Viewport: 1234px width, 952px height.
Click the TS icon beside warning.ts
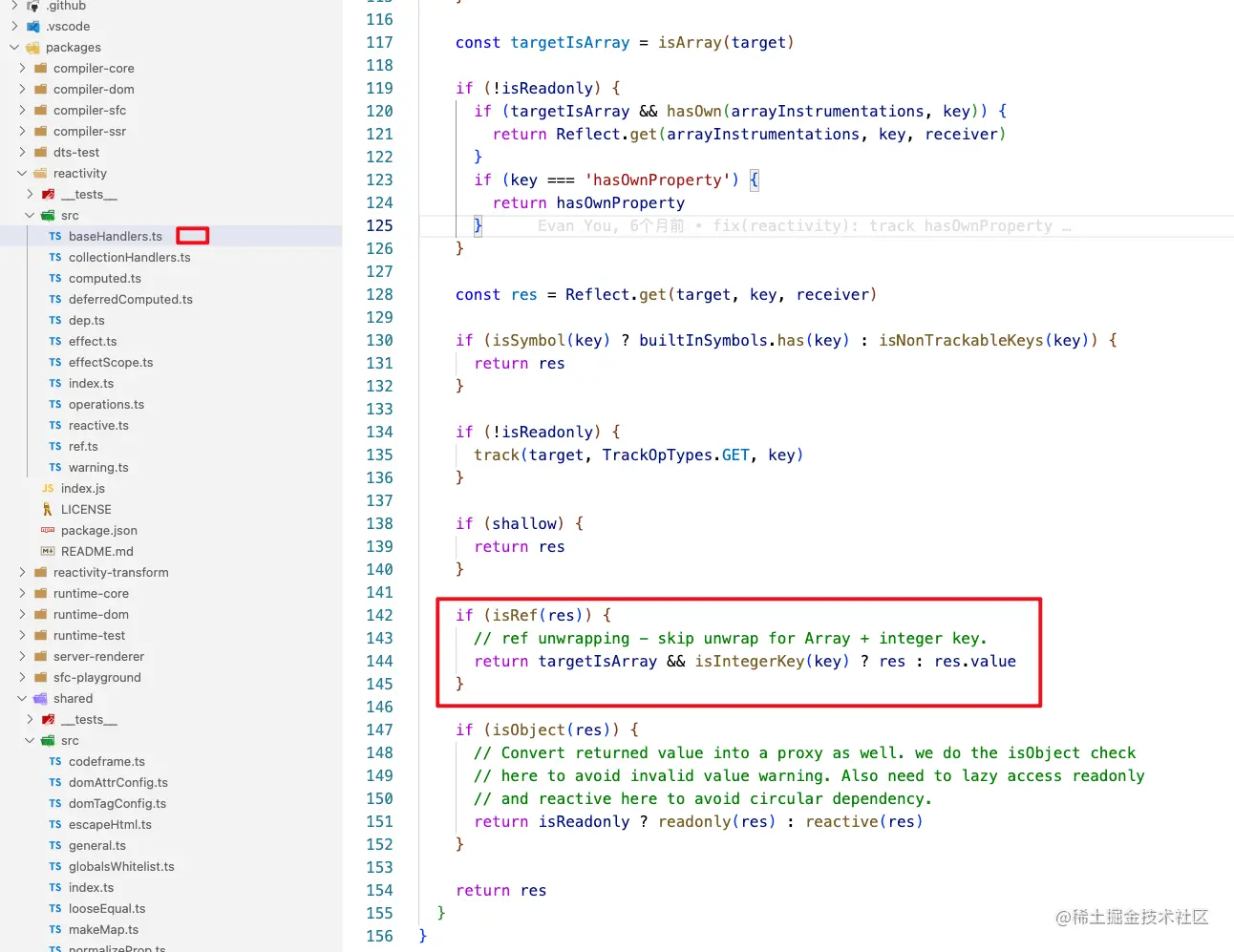(55, 468)
